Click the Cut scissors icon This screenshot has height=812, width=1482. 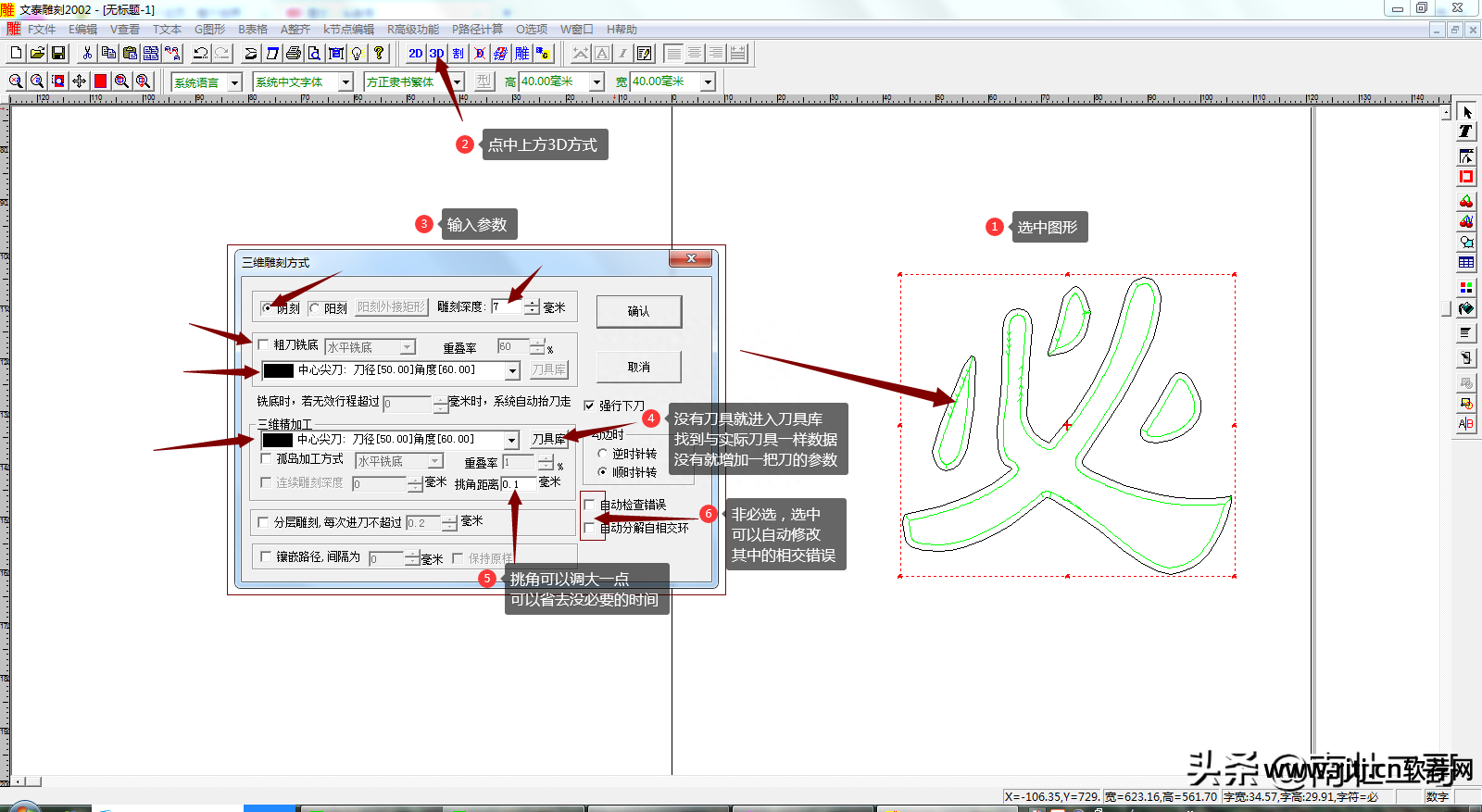[87, 54]
